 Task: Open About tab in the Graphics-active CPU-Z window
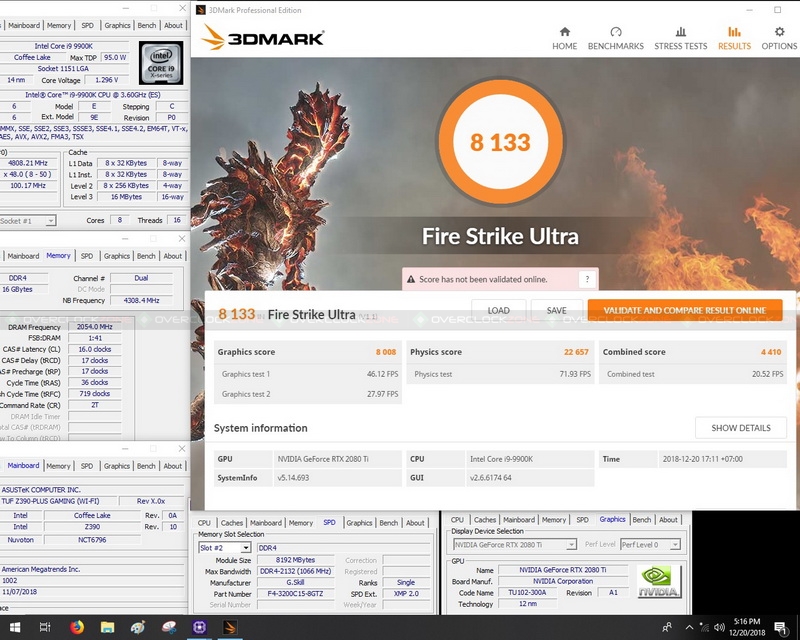point(668,520)
